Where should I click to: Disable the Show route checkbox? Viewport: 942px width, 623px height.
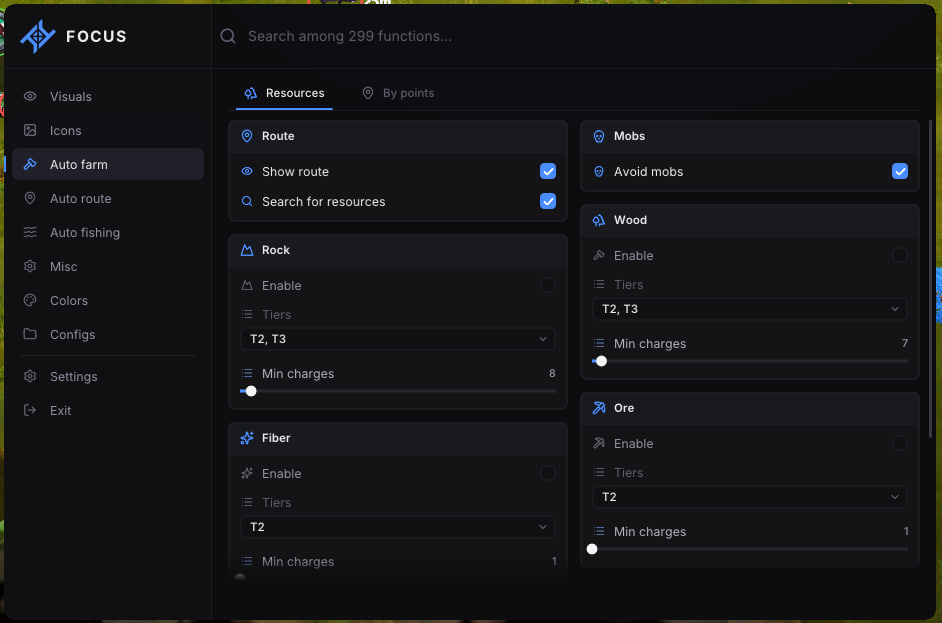548,171
